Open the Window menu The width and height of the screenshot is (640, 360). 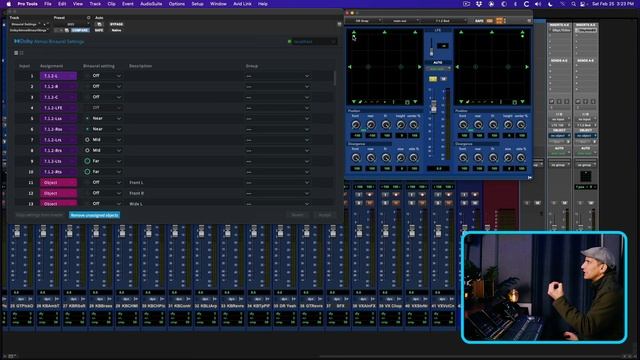(x=218, y=4)
